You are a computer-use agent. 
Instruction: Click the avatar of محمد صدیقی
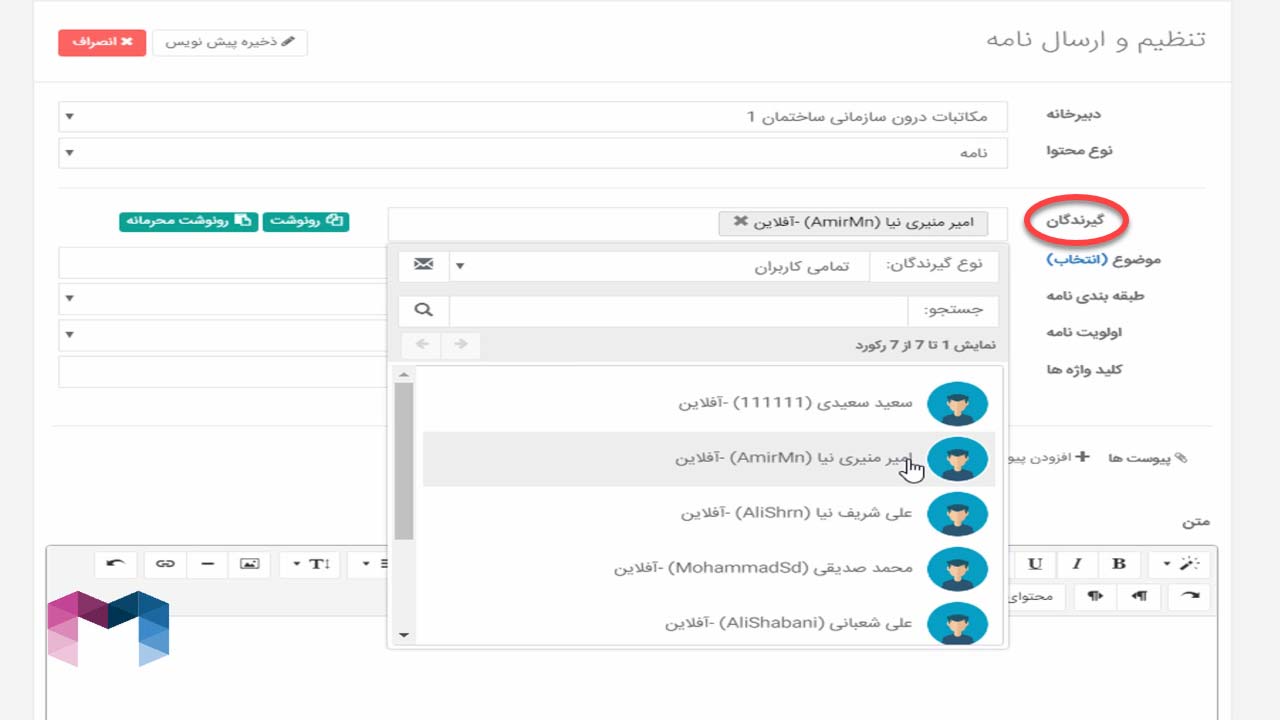(x=957, y=568)
